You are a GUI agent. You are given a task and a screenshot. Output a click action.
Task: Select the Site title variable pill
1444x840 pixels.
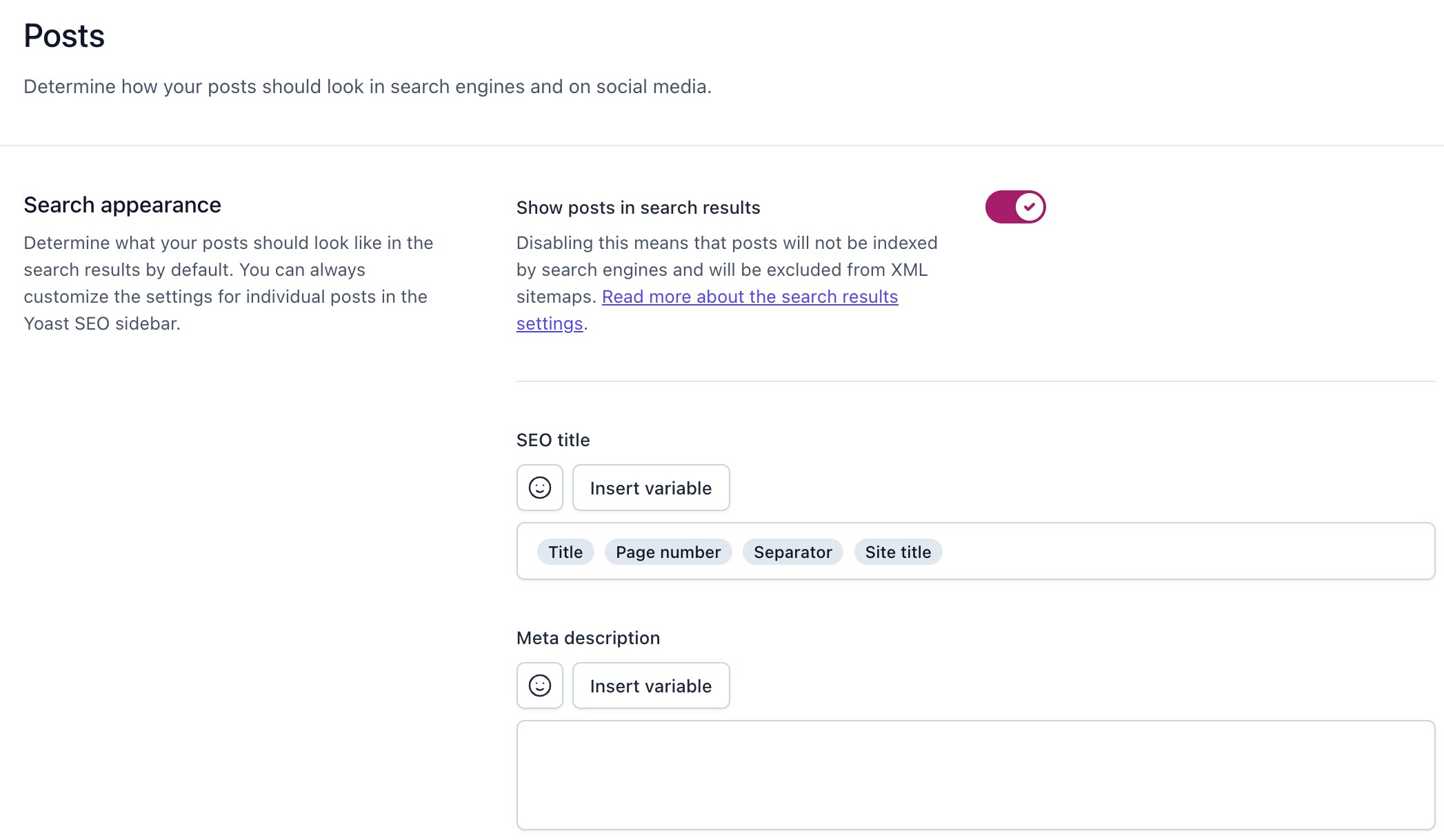[x=897, y=552]
